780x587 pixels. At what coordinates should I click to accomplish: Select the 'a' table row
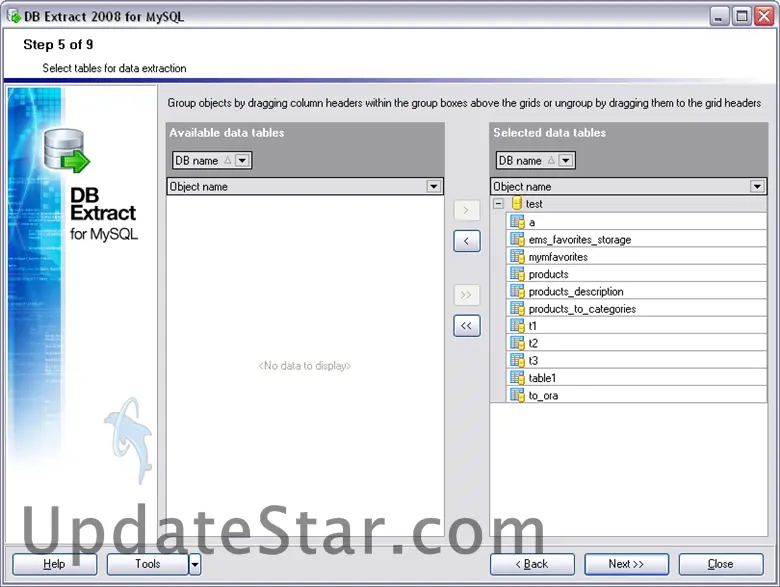(636, 222)
